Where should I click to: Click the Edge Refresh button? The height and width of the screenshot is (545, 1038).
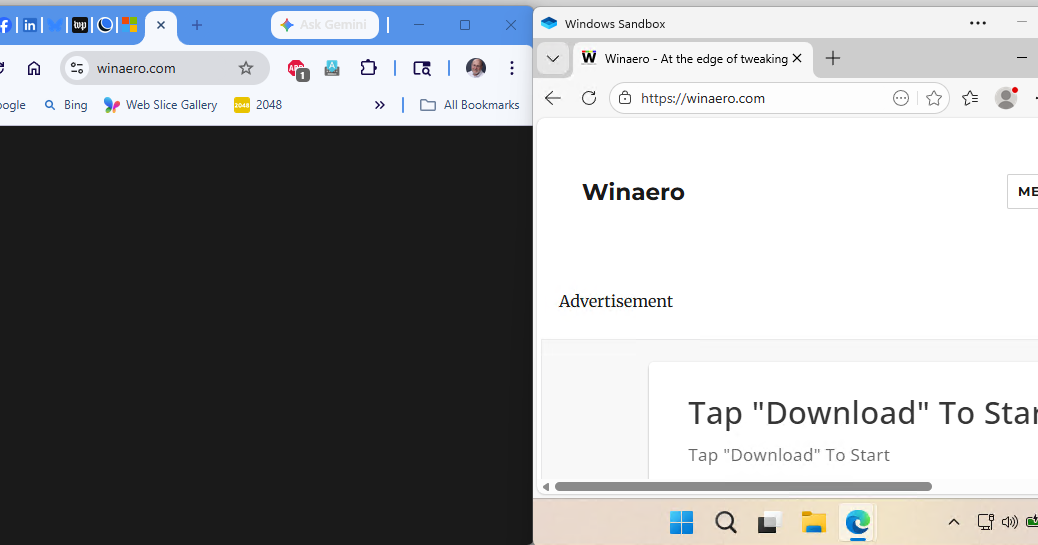(589, 98)
